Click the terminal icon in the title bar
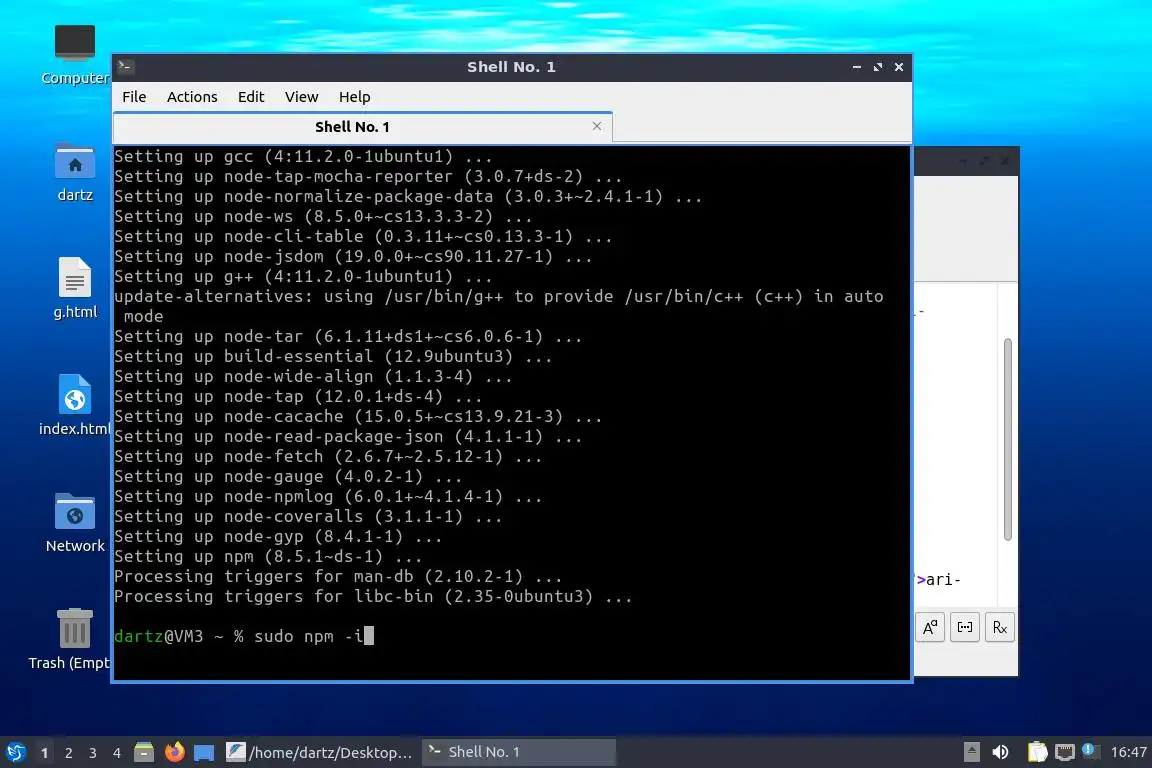The height and width of the screenshot is (768, 1152). tap(125, 67)
